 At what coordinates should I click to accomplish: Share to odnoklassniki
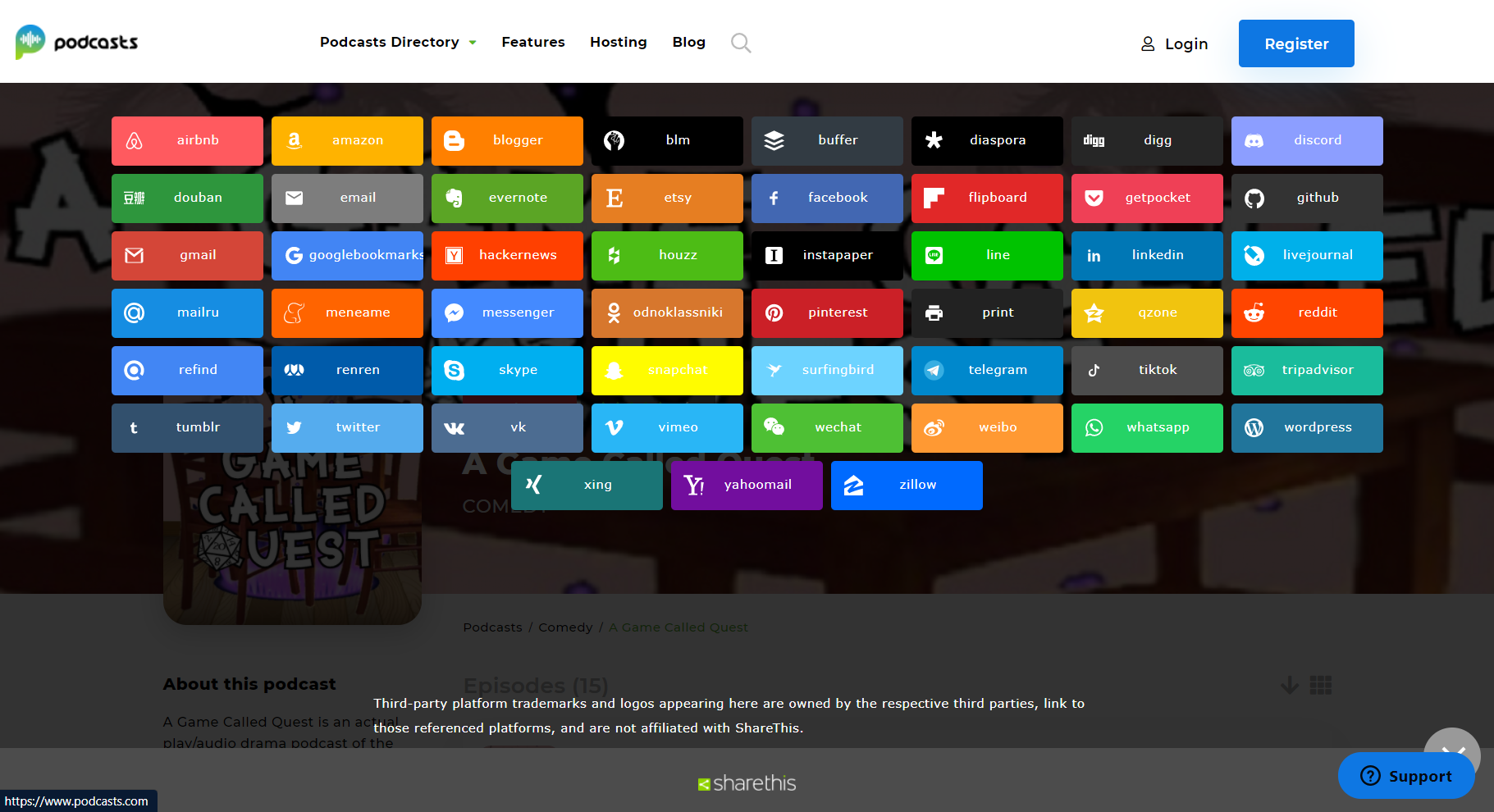(x=667, y=313)
